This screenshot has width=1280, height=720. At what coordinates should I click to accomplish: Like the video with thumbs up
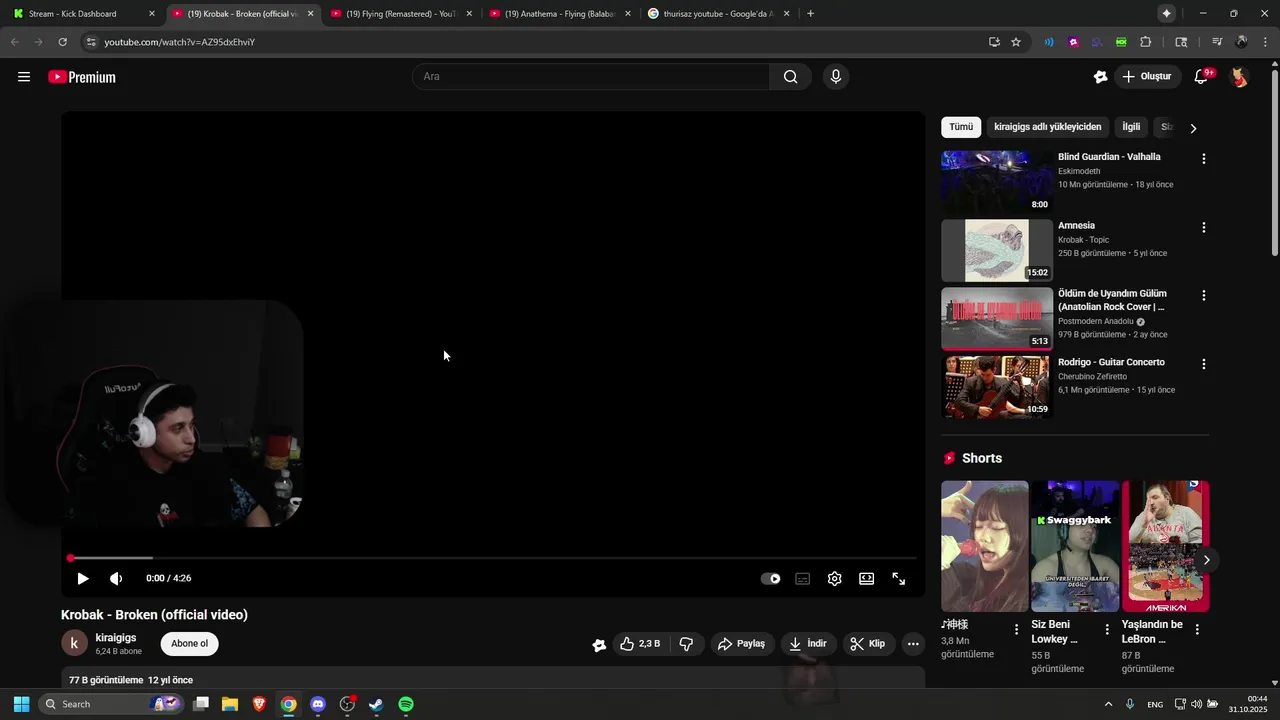click(x=640, y=644)
